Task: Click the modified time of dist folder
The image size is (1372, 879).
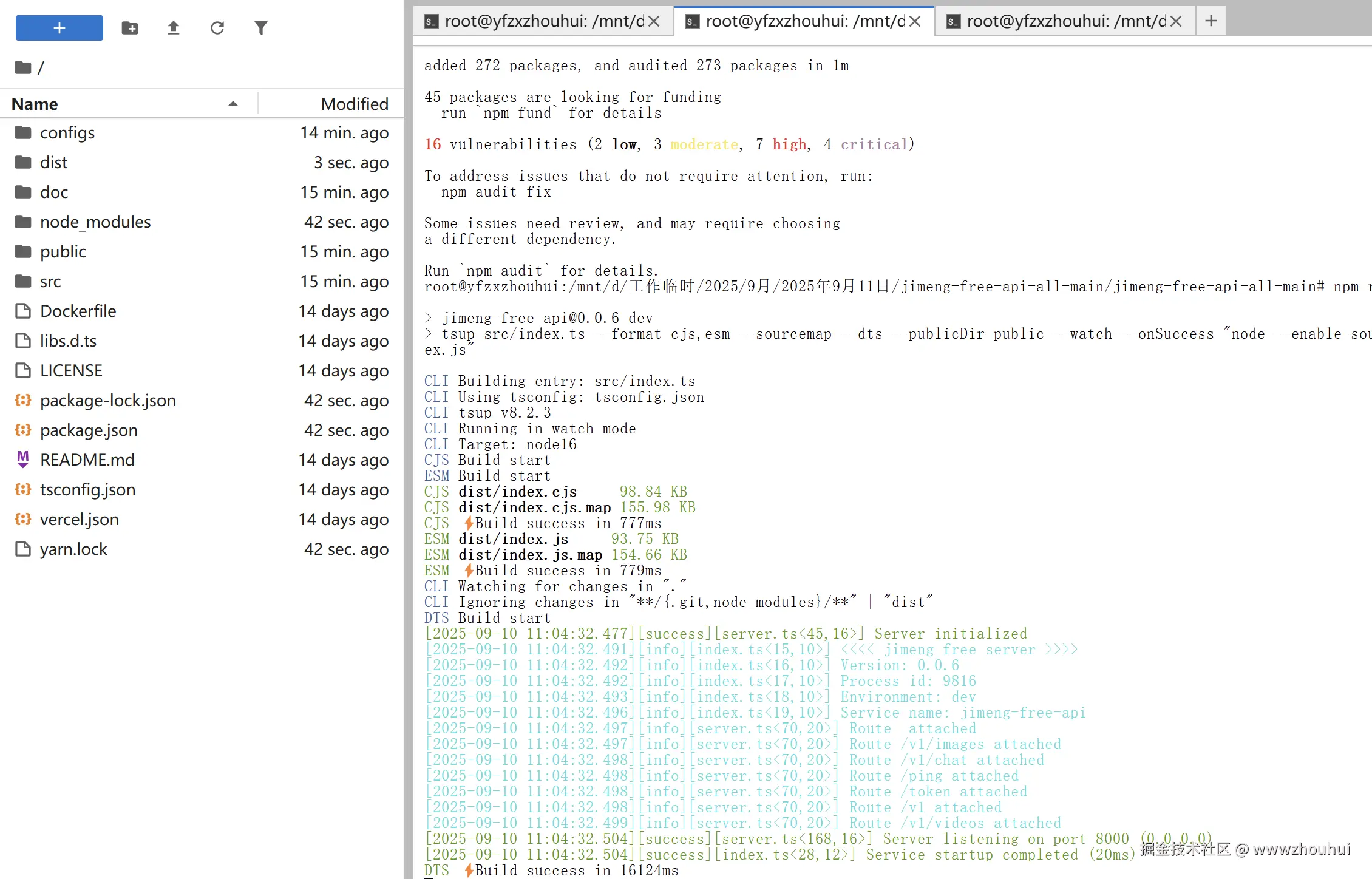Action: coord(351,163)
